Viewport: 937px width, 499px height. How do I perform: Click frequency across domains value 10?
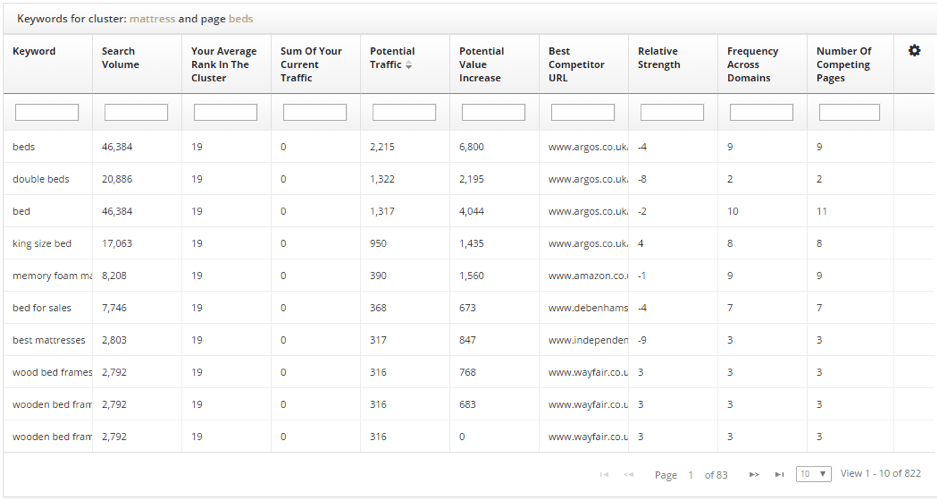[x=733, y=212]
